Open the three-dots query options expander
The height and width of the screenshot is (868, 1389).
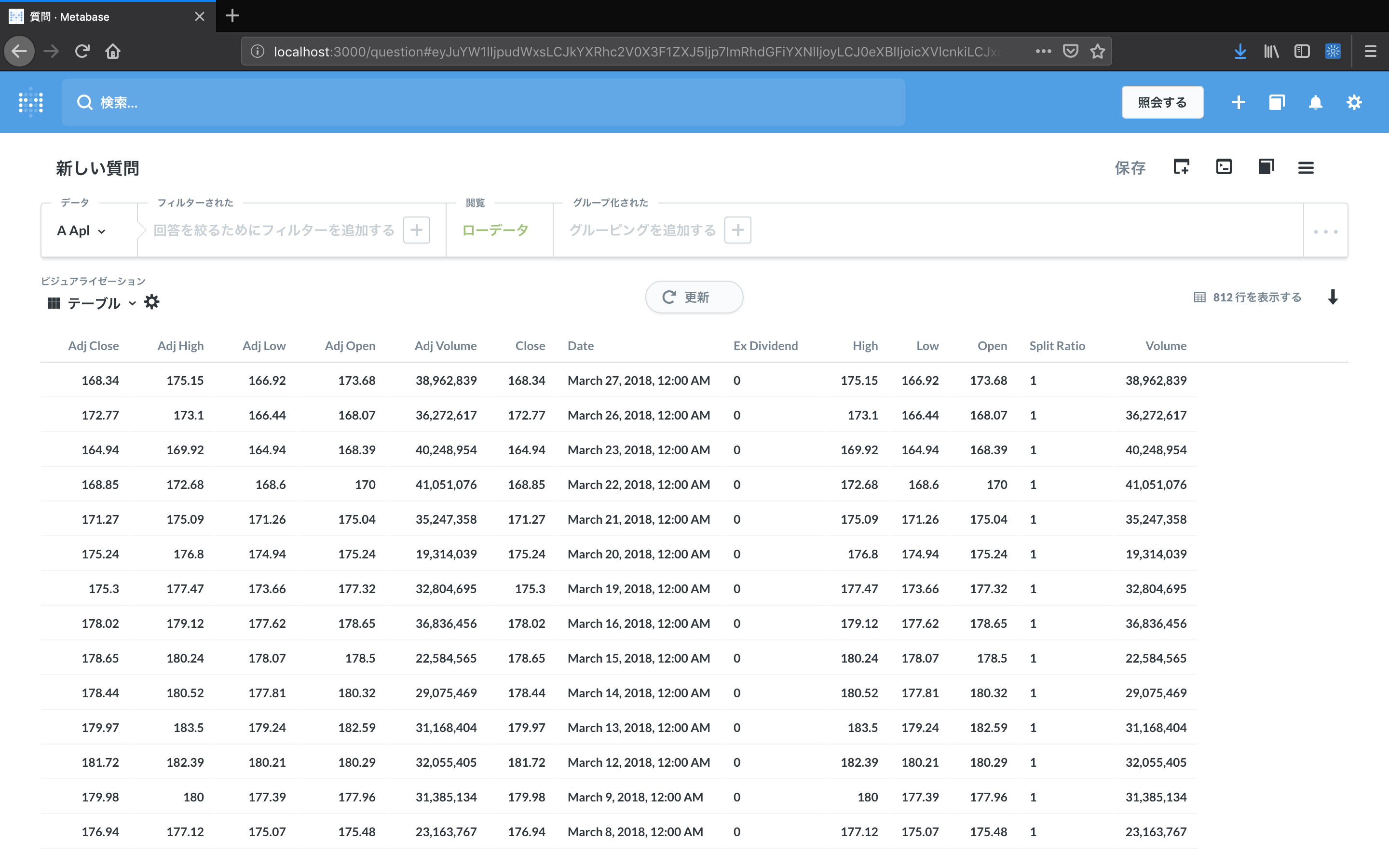tap(1325, 231)
